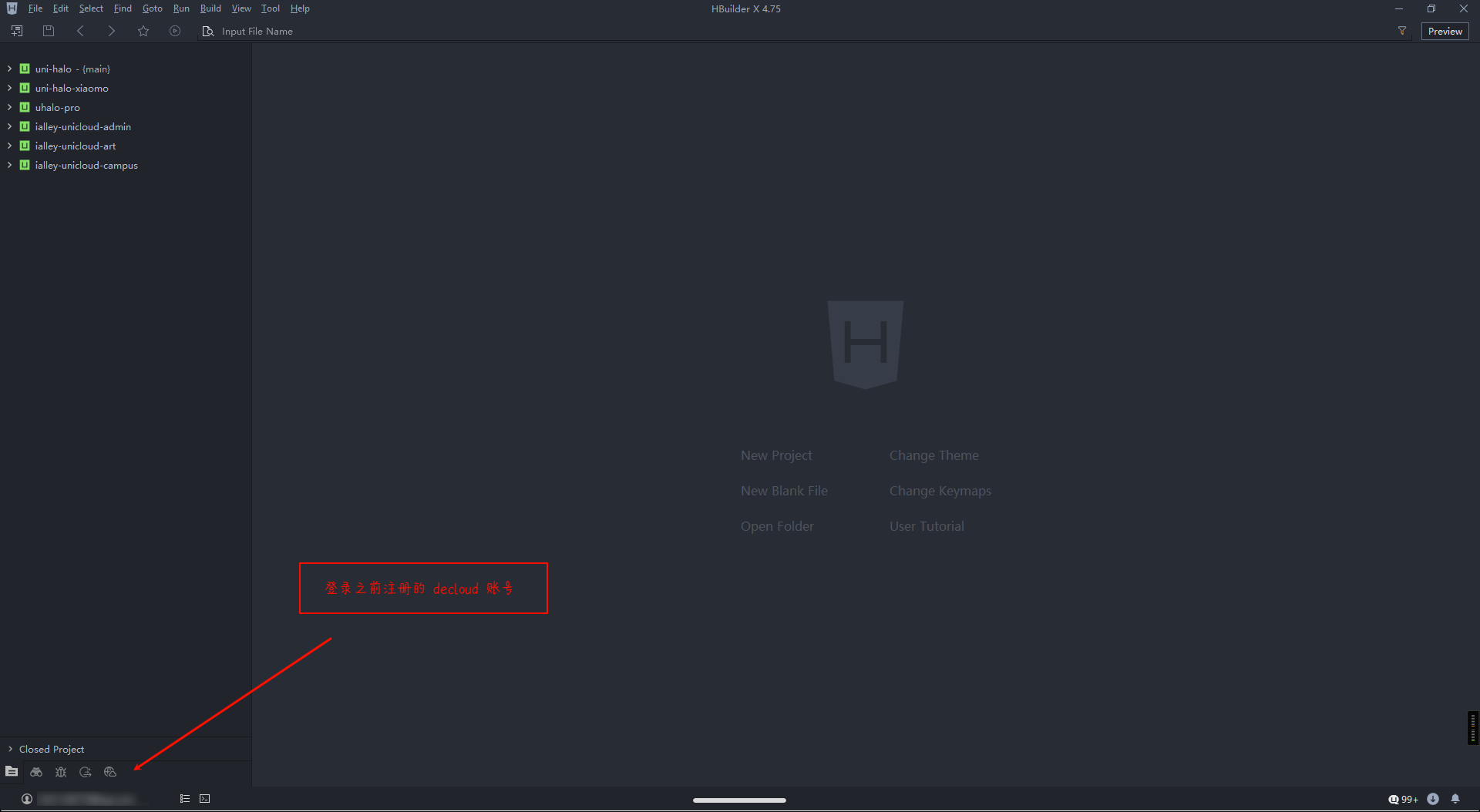Click the download update icon
Image resolution: width=1480 pixels, height=812 pixels.
[1433, 799]
